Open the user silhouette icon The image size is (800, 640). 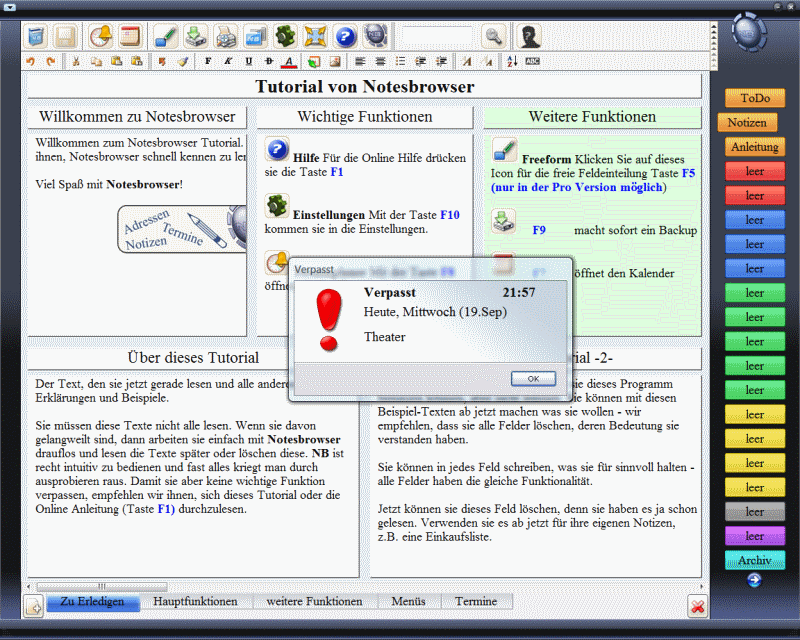(x=529, y=36)
